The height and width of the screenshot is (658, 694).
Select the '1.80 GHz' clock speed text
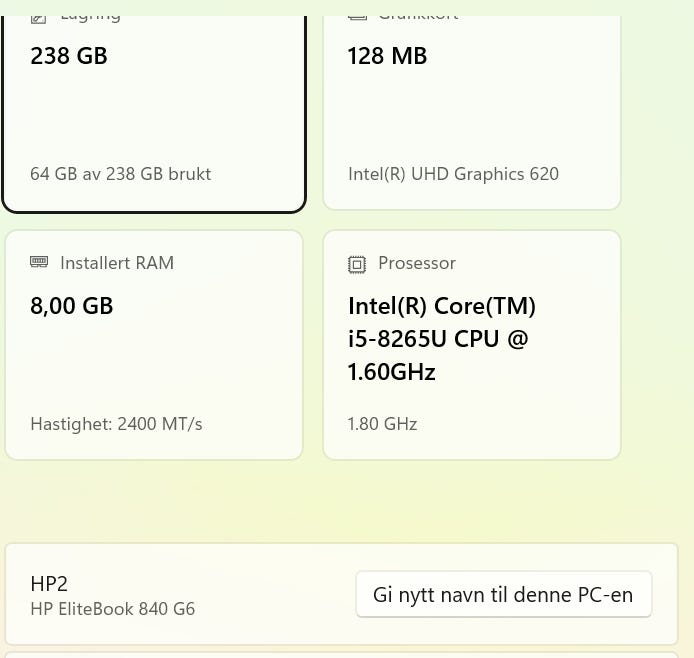coord(382,424)
